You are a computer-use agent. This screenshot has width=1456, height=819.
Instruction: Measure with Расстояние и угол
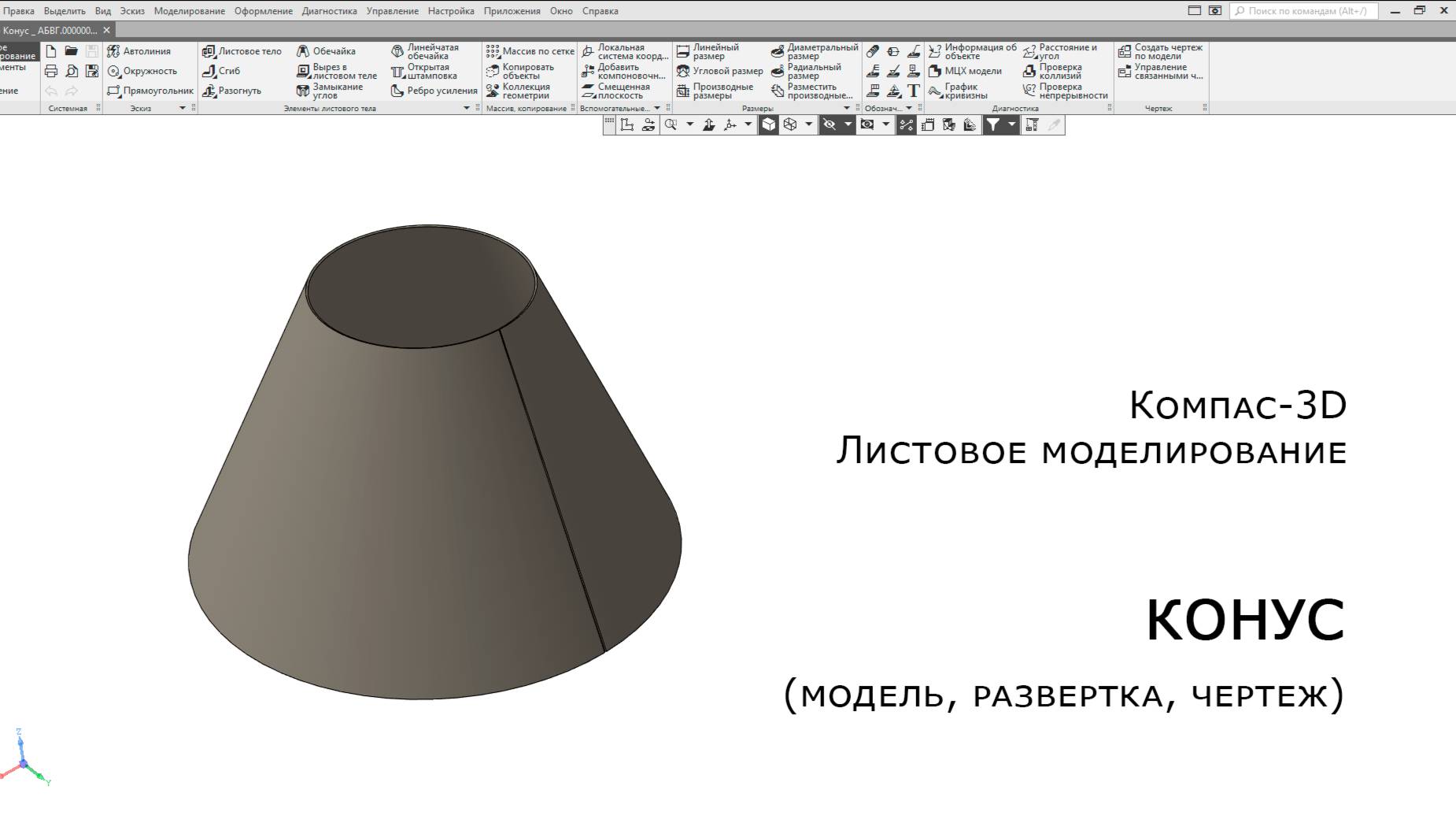pyautogui.click(x=1059, y=51)
